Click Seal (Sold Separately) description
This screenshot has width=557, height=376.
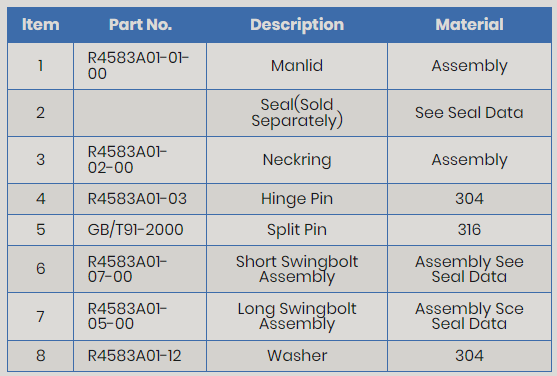click(297, 113)
